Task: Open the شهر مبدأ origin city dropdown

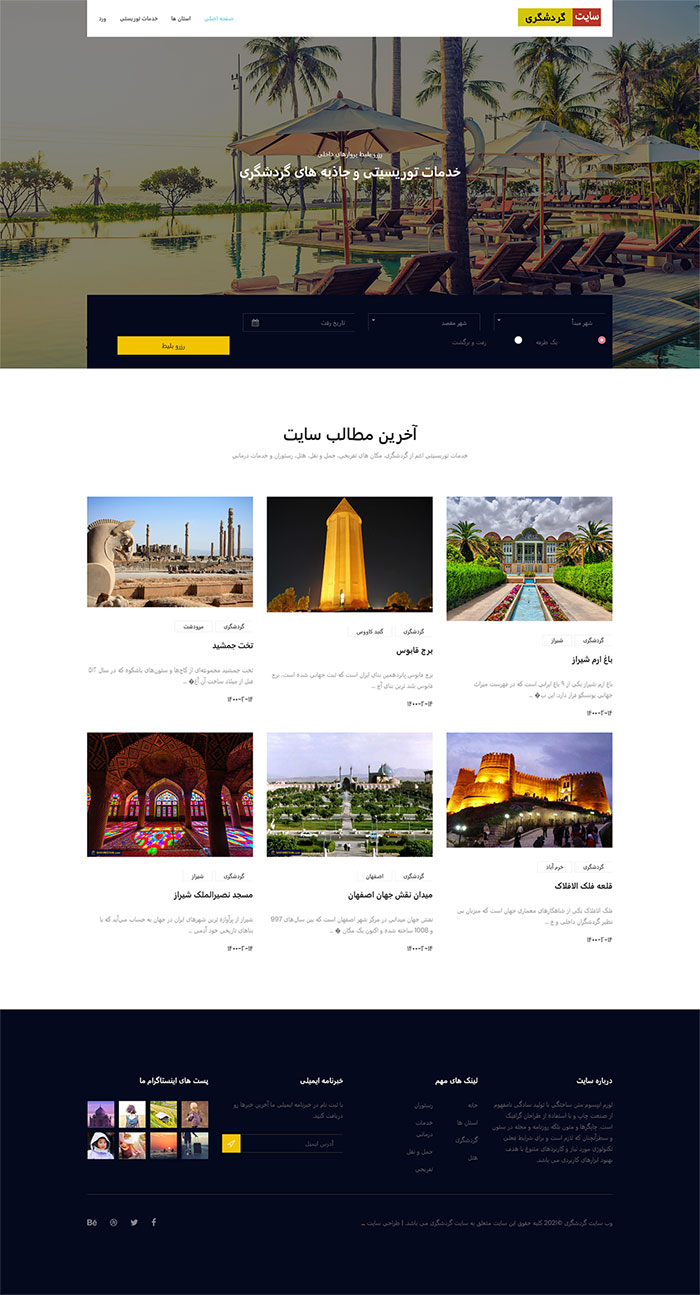Action: [x=549, y=323]
